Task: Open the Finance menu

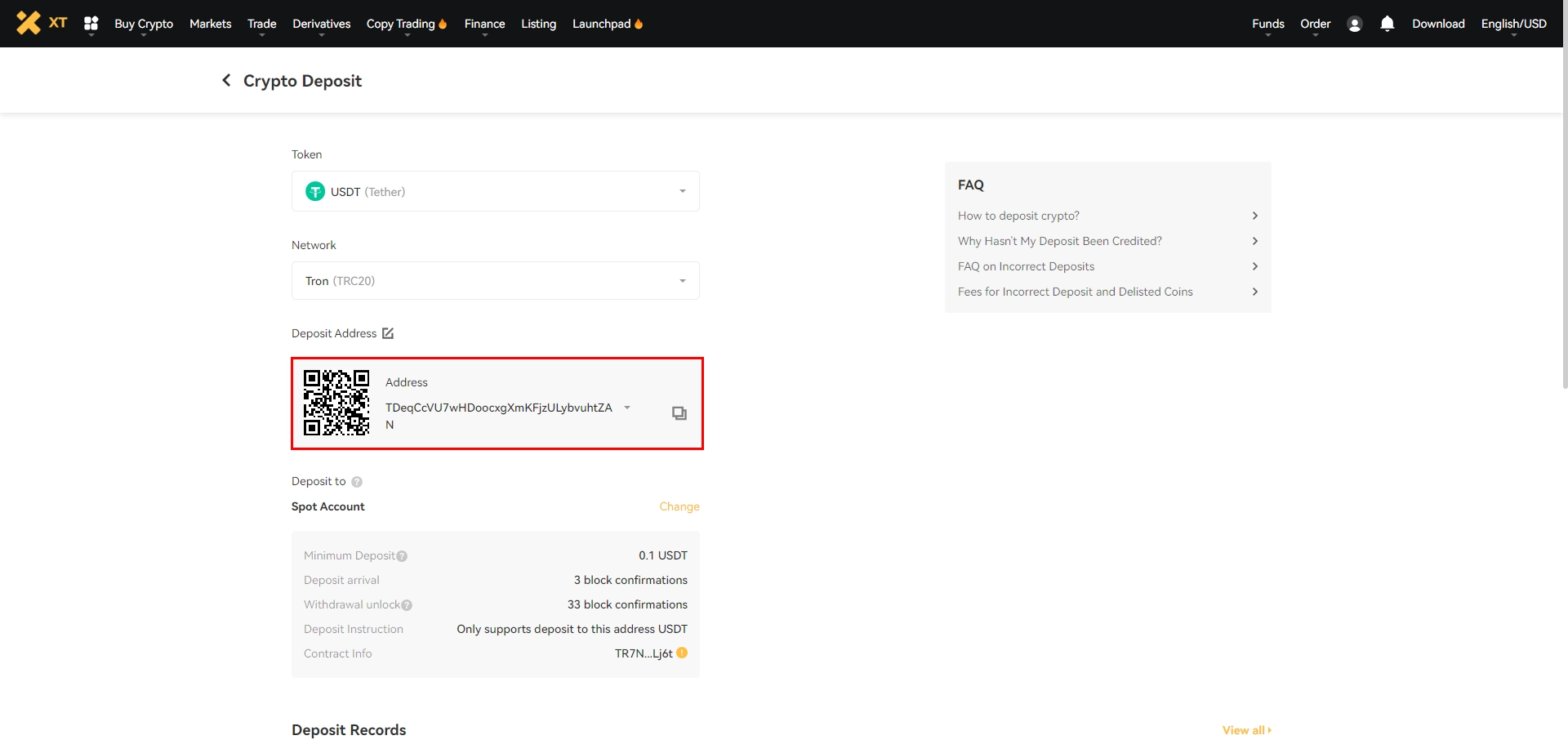Action: click(x=485, y=24)
